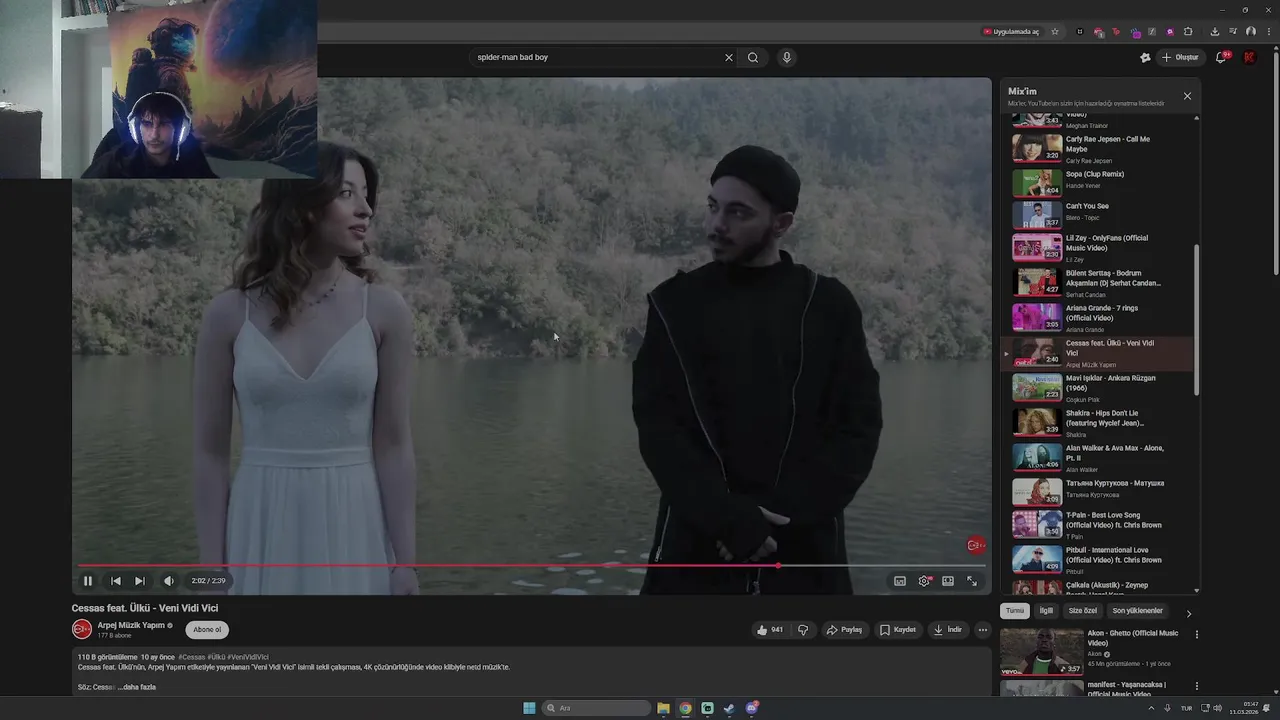Image resolution: width=1280 pixels, height=720 pixels.
Task: Open browser downloads icon
Action: [1214, 32]
